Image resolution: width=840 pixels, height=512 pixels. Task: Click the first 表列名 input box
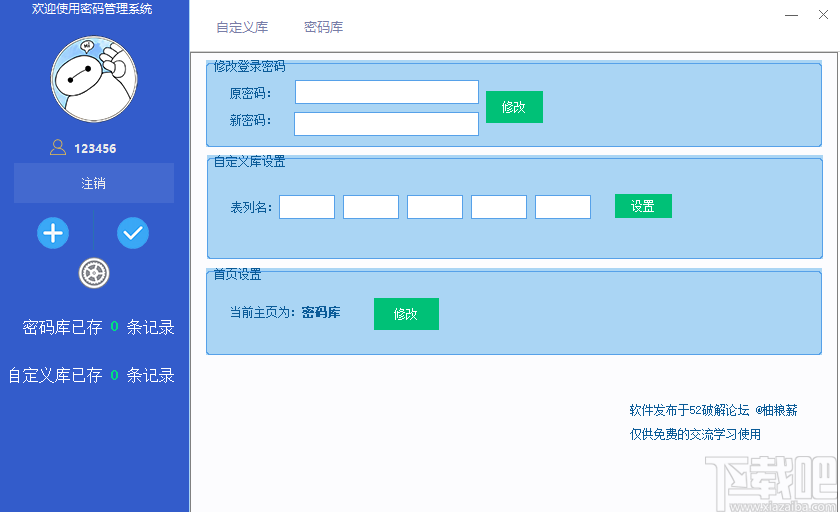coord(307,207)
